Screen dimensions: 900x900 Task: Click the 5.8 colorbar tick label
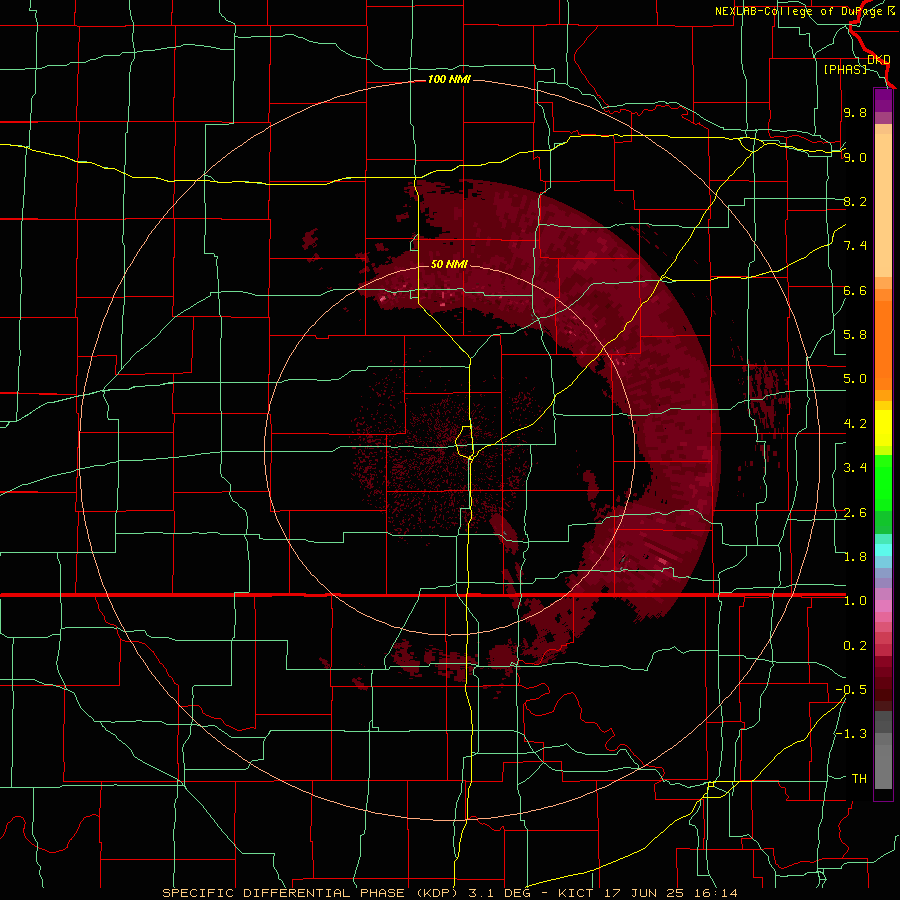[855, 335]
